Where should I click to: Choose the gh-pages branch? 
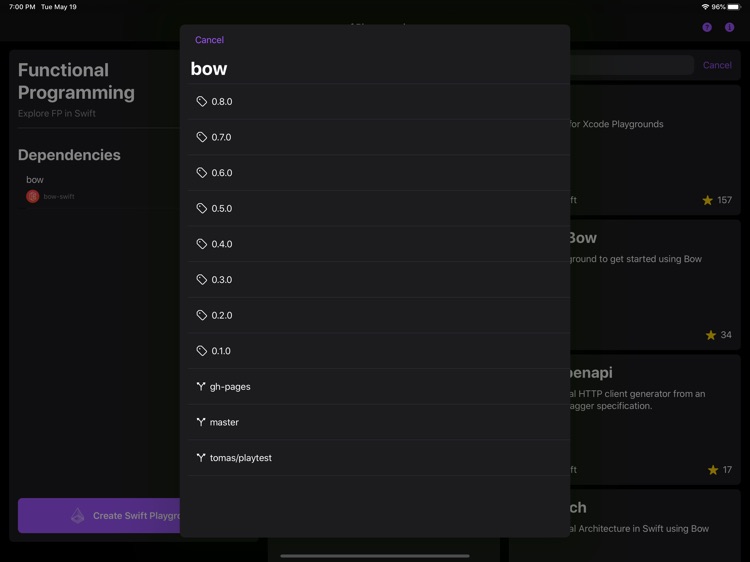[x=379, y=386]
